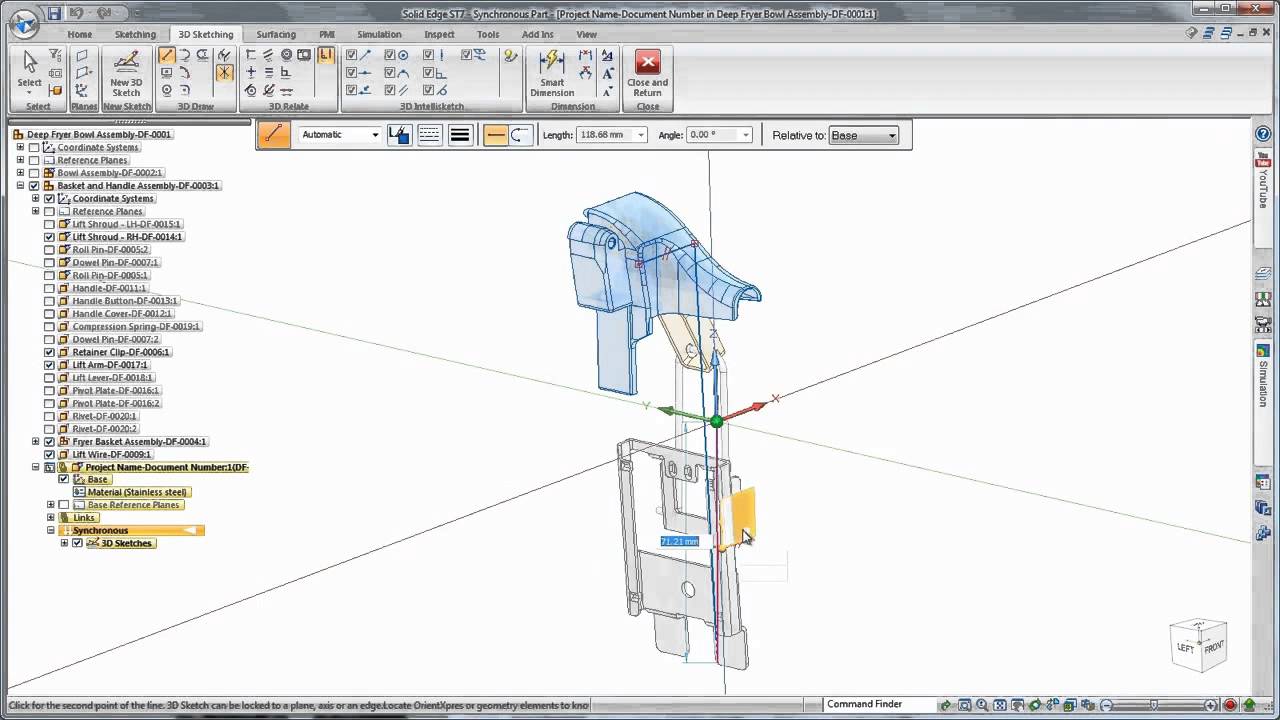Click the green upload arrow icon in status bar
Viewport: 1280px width, 720px height.
click(1251, 705)
